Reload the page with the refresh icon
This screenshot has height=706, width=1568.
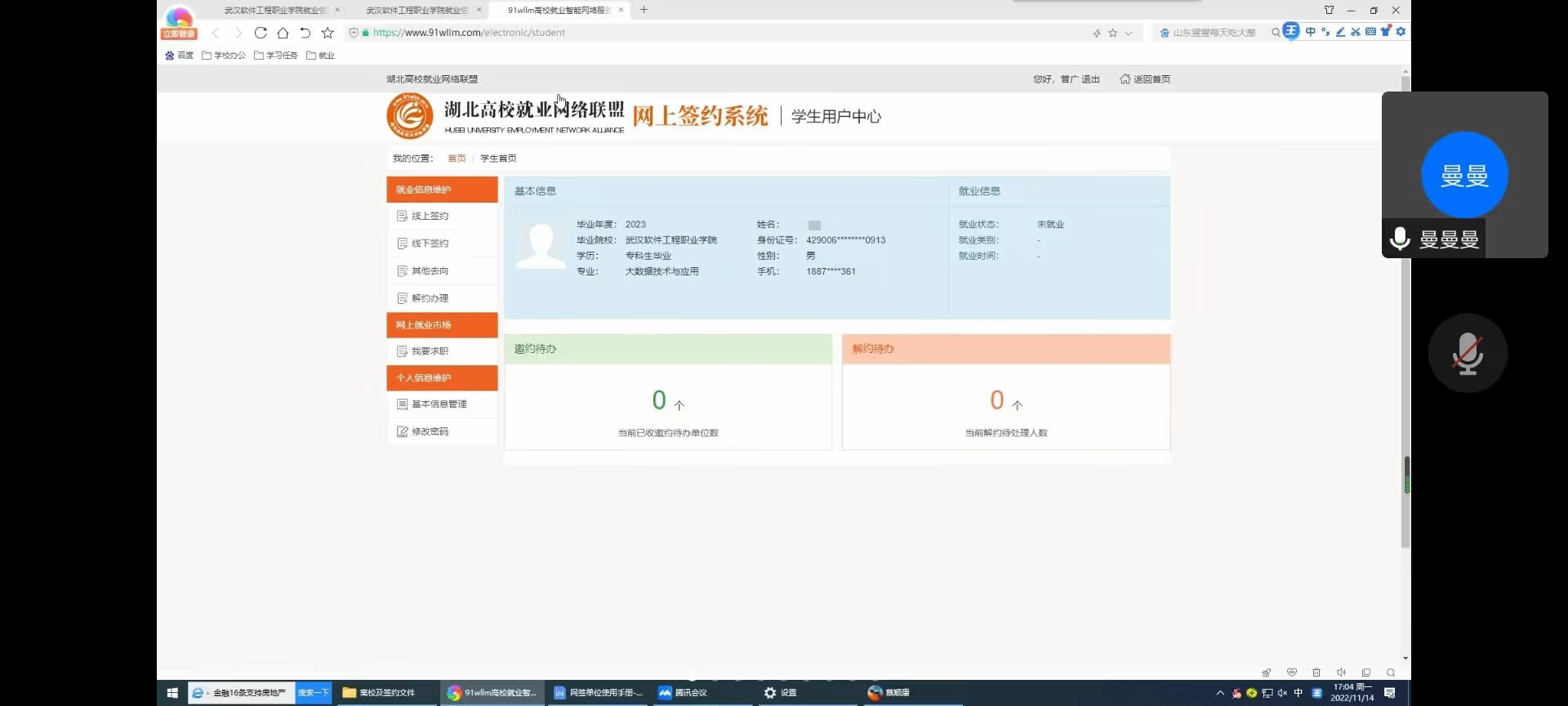(x=261, y=33)
